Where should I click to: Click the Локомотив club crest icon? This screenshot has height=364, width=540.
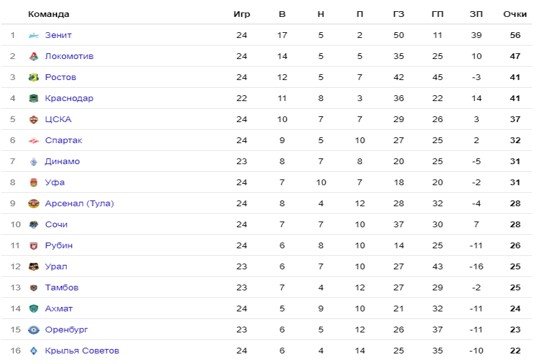coord(33,56)
